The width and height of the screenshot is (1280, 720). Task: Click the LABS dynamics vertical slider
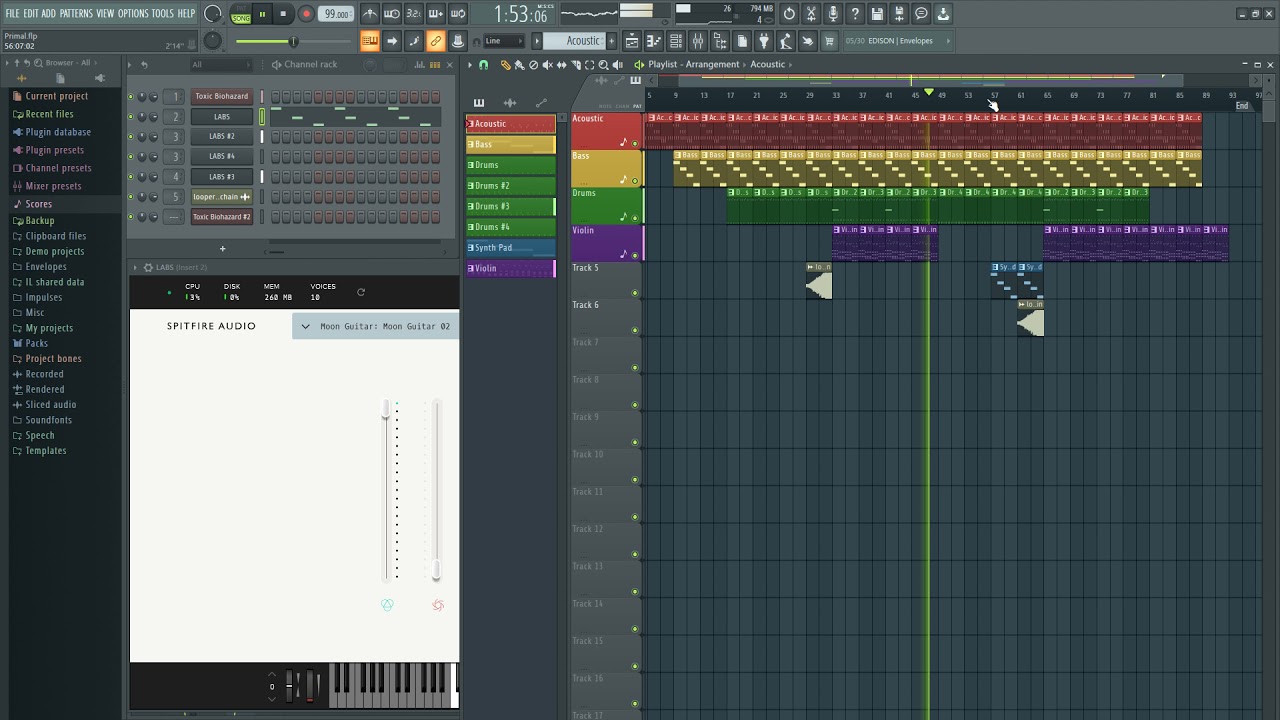click(x=436, y=490)
